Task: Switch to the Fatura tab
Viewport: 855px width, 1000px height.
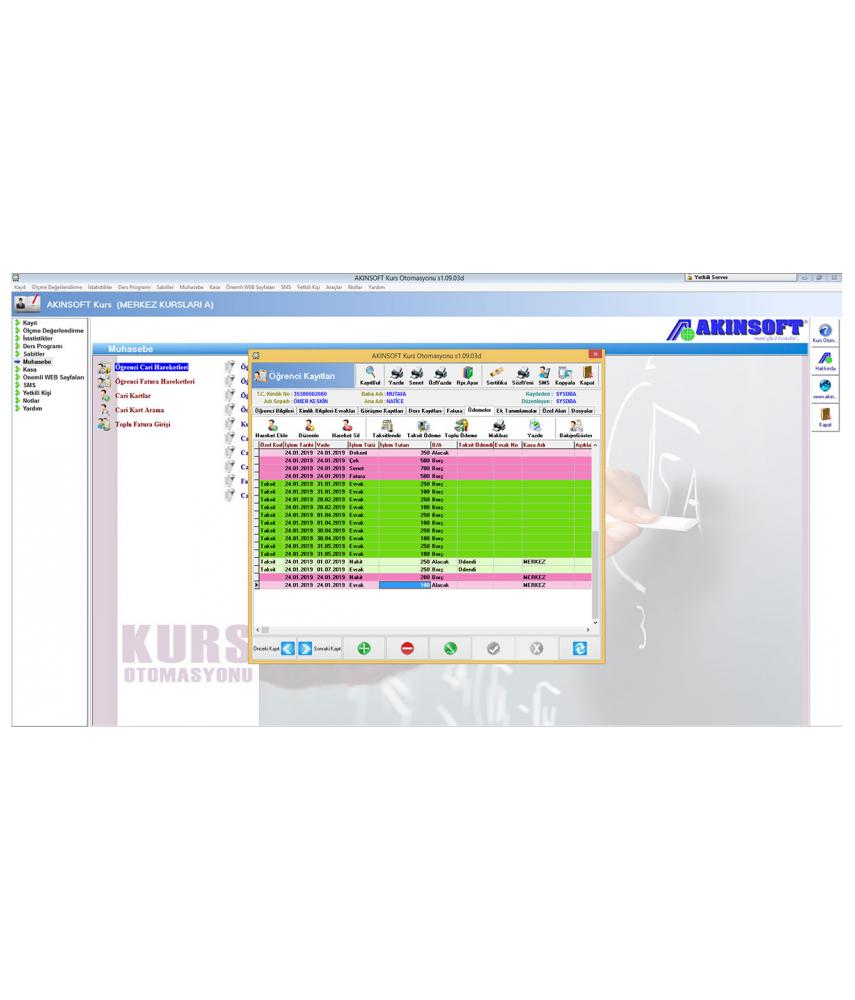Action: [x=455, y=412]
